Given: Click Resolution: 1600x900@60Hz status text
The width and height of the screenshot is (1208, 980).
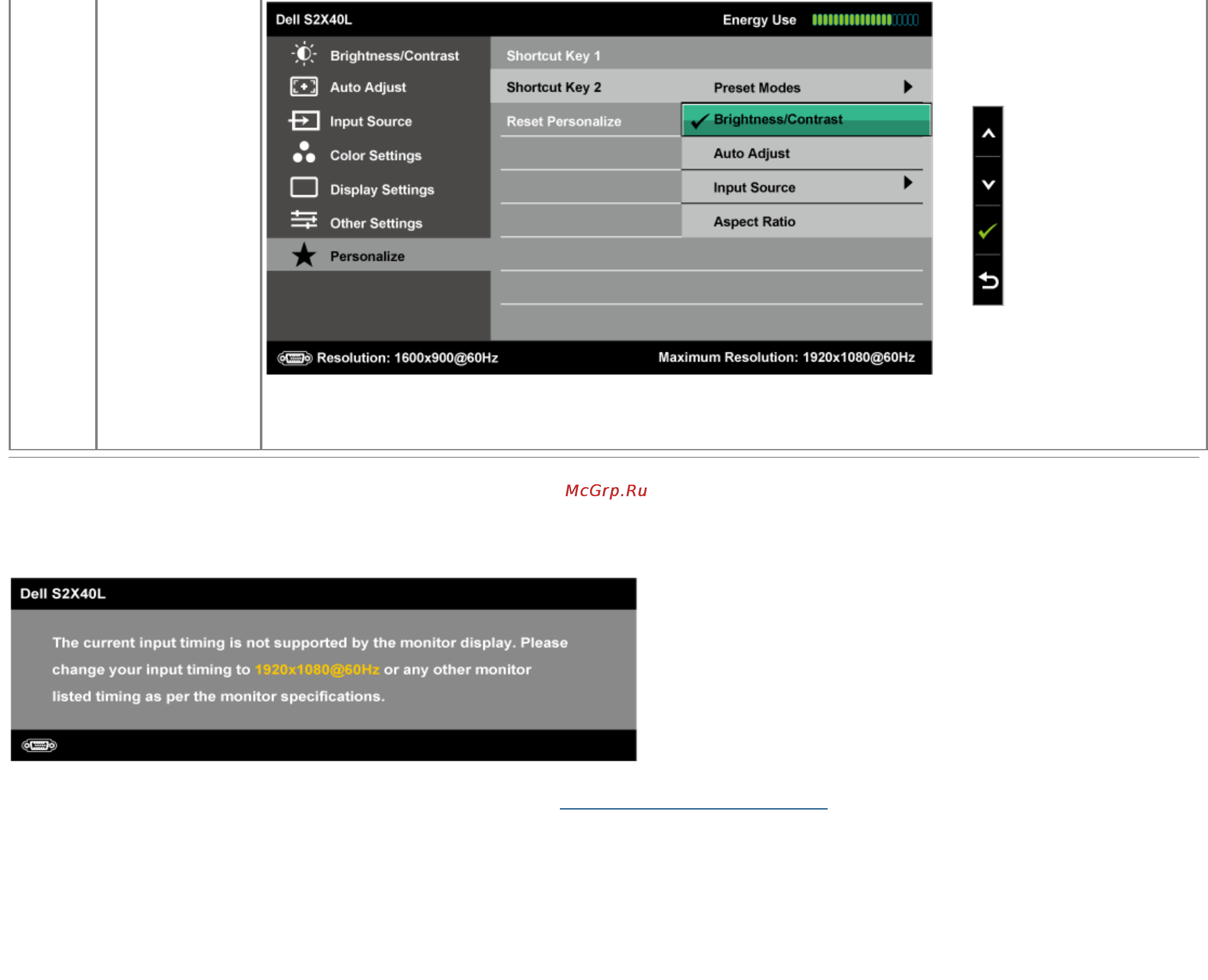Looking at the screenshot, I should [407, 358].
